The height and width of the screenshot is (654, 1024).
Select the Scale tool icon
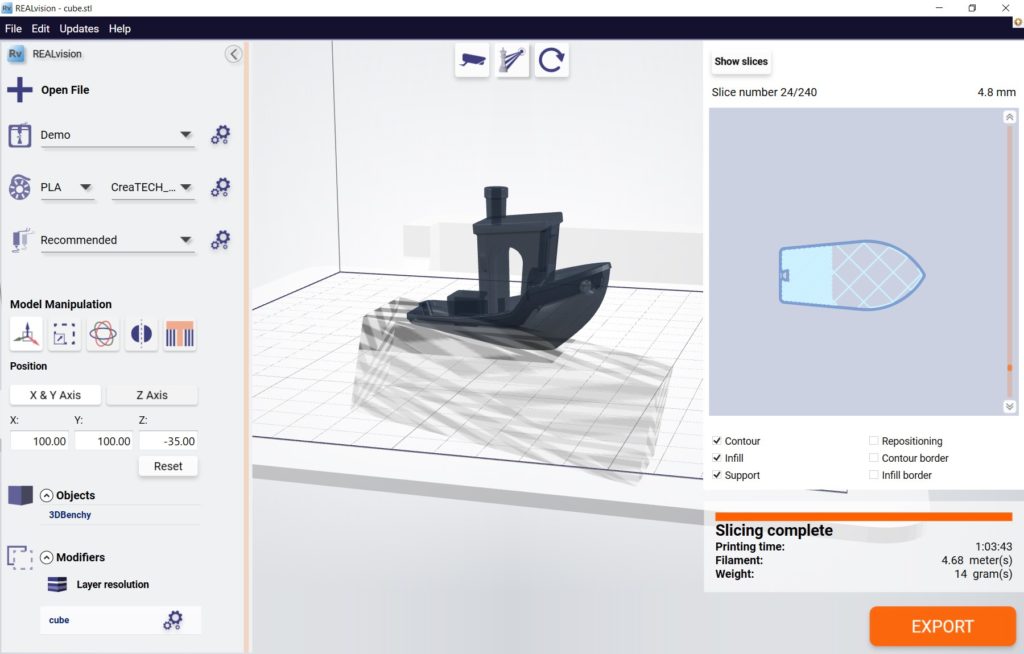coord(65,334)
